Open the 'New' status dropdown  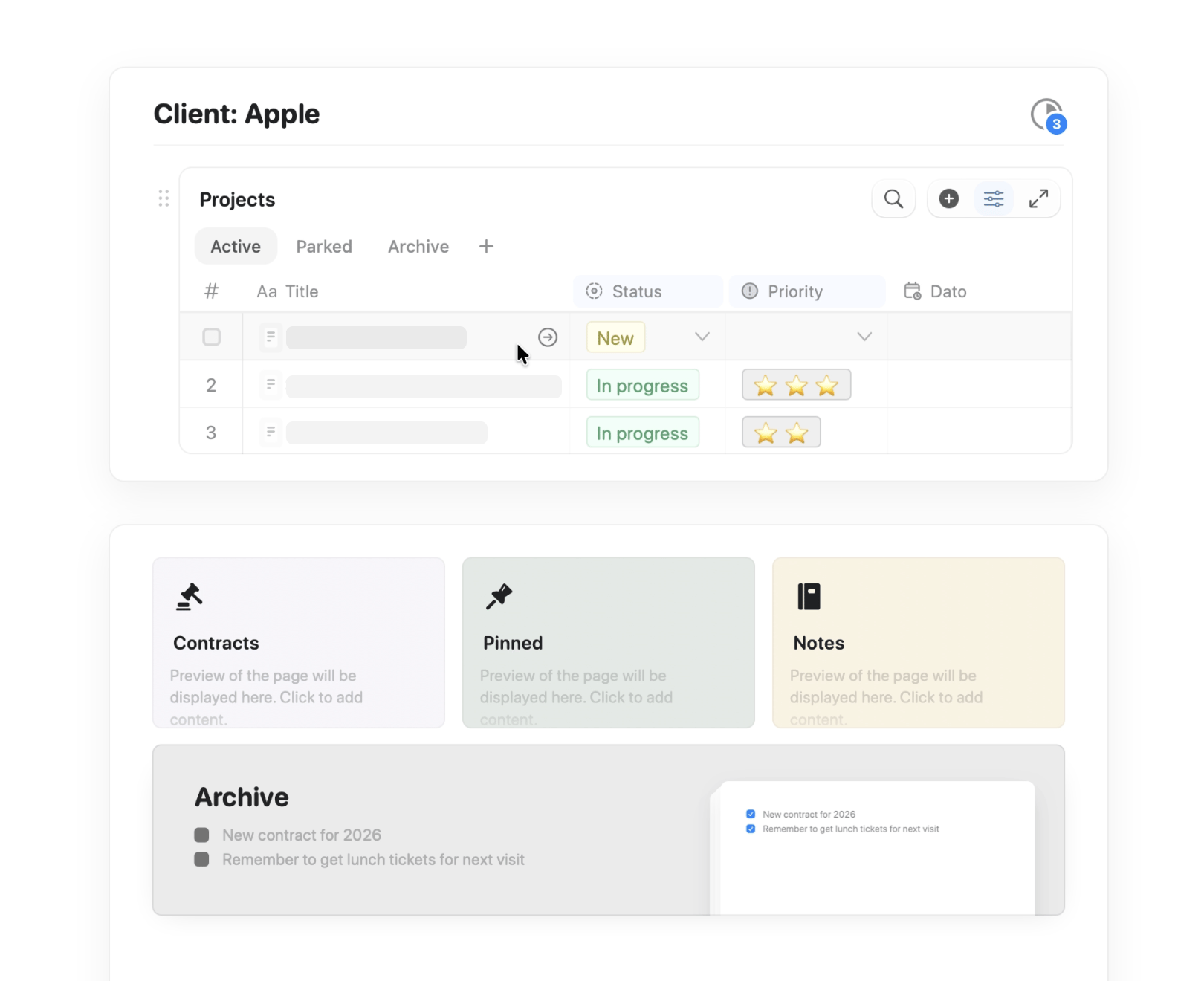(x=615, y=337)
